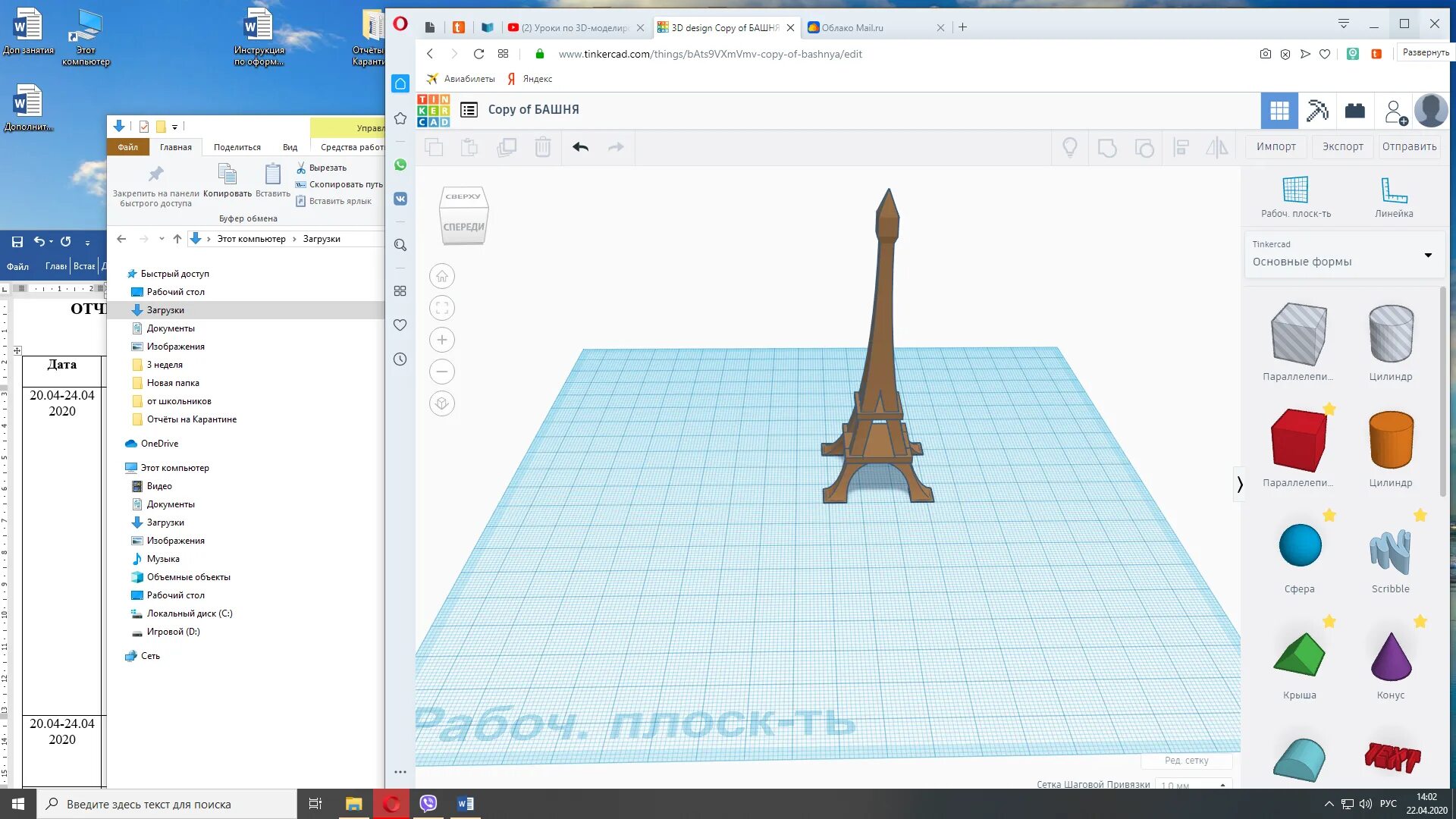Screen dimensions: 1456x819
Task: Click the СПЕРЕДИ face of view cube
Action: pyautogui.click(x=463, y=227)
